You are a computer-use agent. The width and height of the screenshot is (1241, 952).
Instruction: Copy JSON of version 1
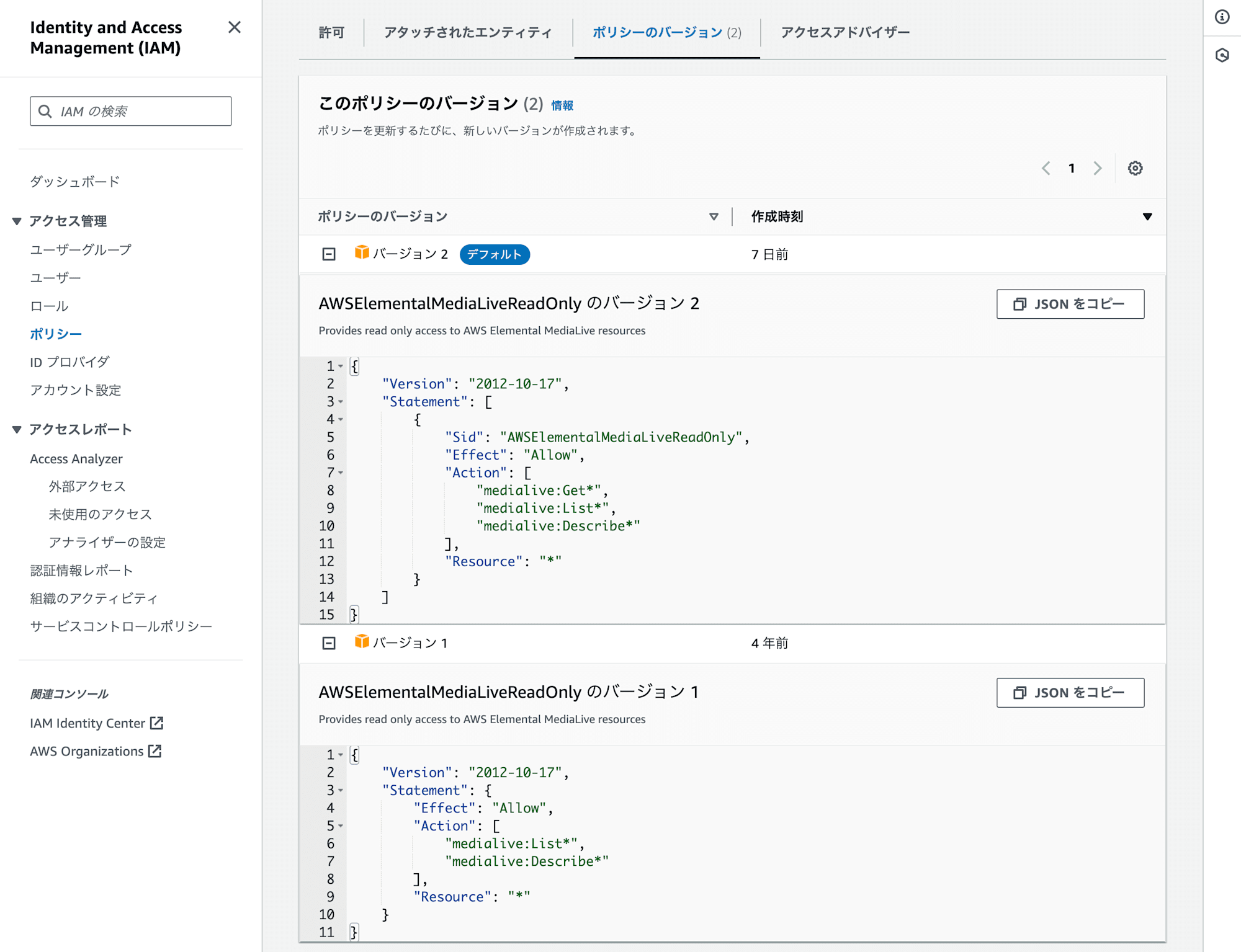point(1070,693)
